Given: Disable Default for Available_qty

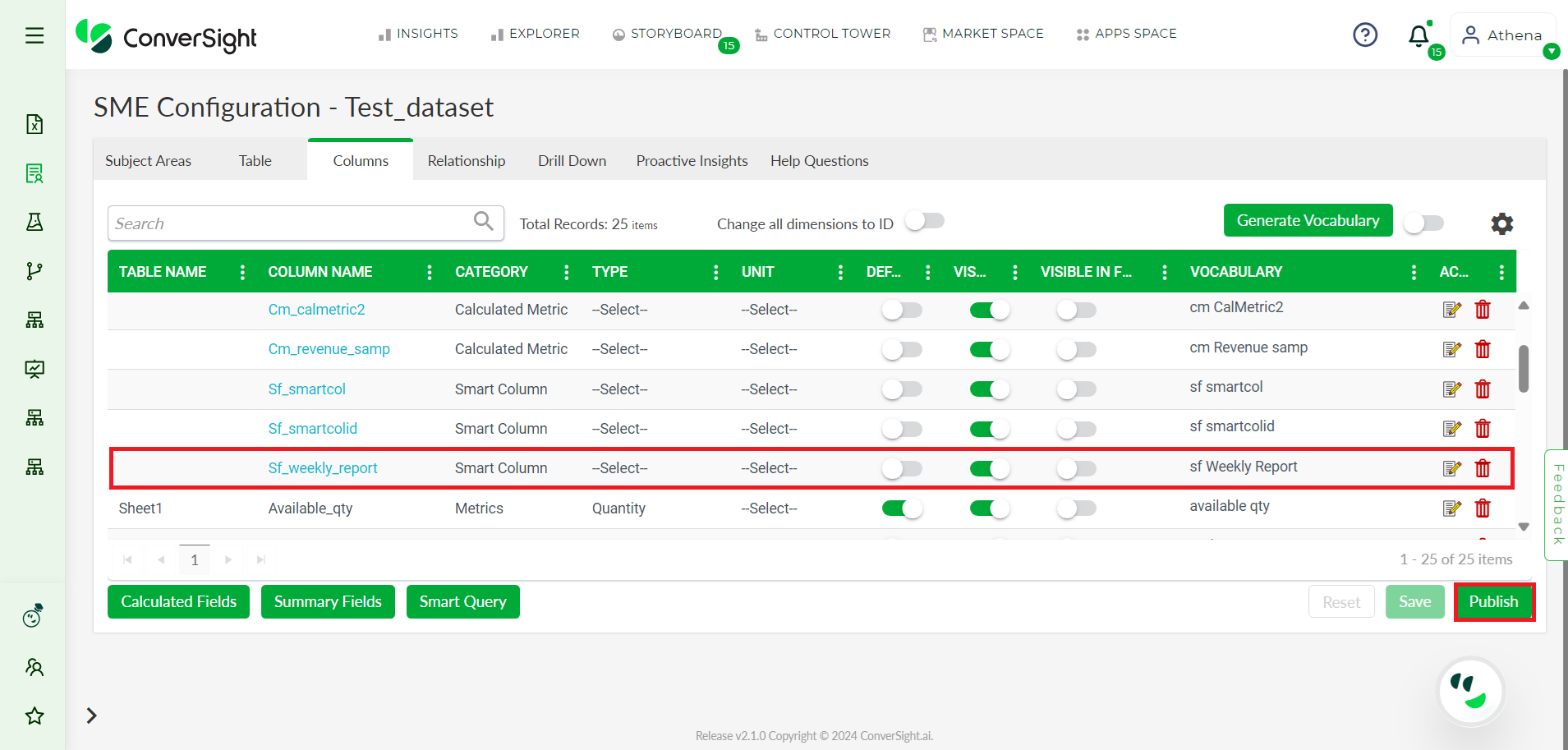Looking at the screenshot, I should tap(902, 508).
